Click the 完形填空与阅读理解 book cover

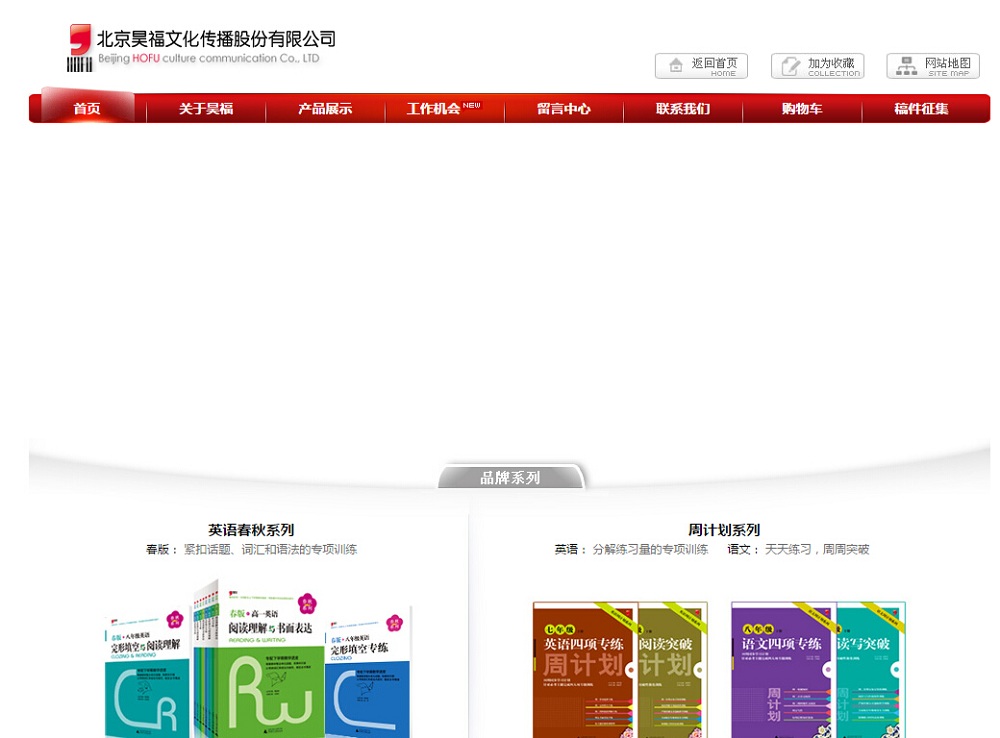[x=148, y=674]
